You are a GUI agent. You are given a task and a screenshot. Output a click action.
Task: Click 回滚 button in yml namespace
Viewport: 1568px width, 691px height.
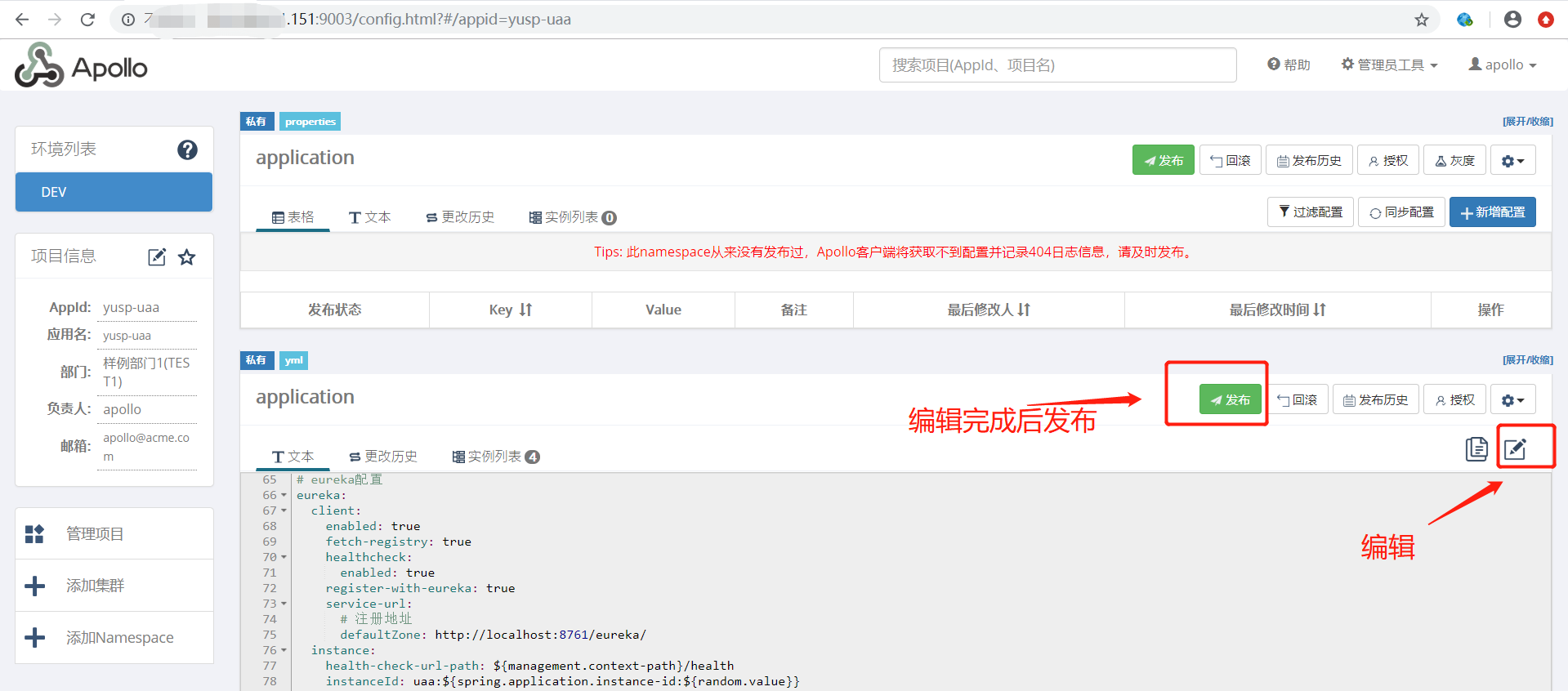(1297, 399)
